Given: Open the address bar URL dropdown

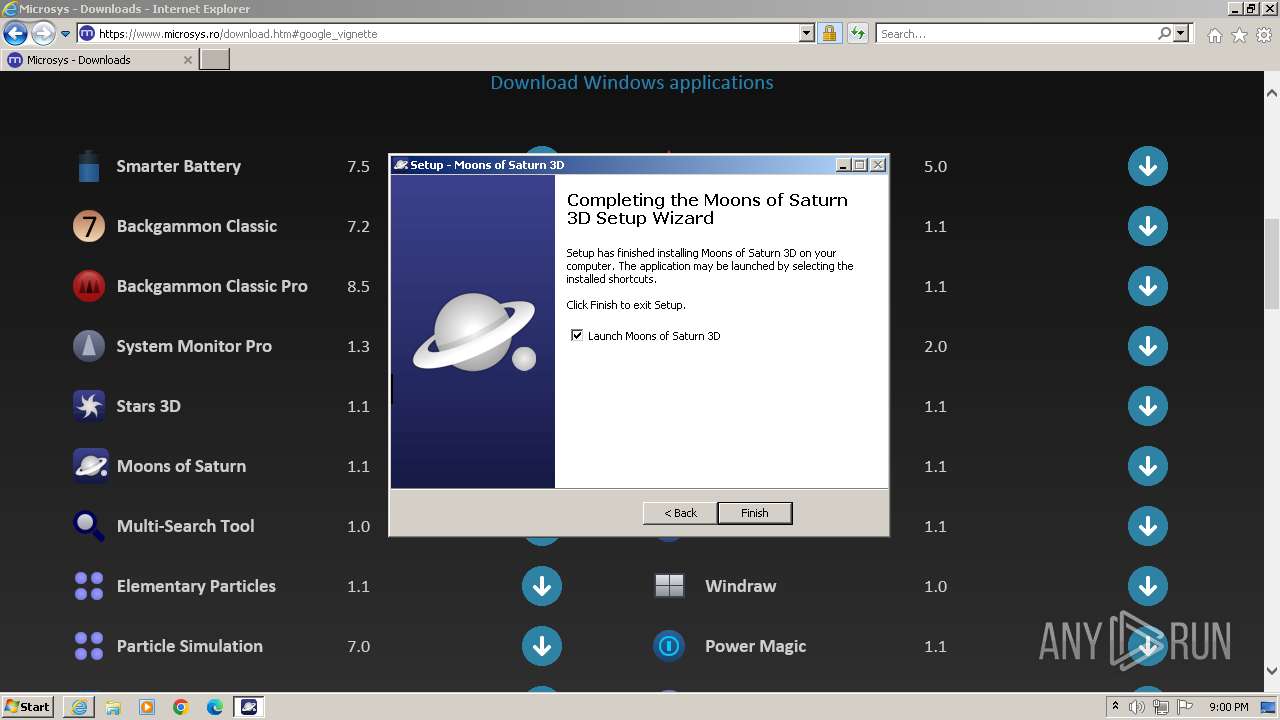Looking at the screenshot, I should [807, 33].
